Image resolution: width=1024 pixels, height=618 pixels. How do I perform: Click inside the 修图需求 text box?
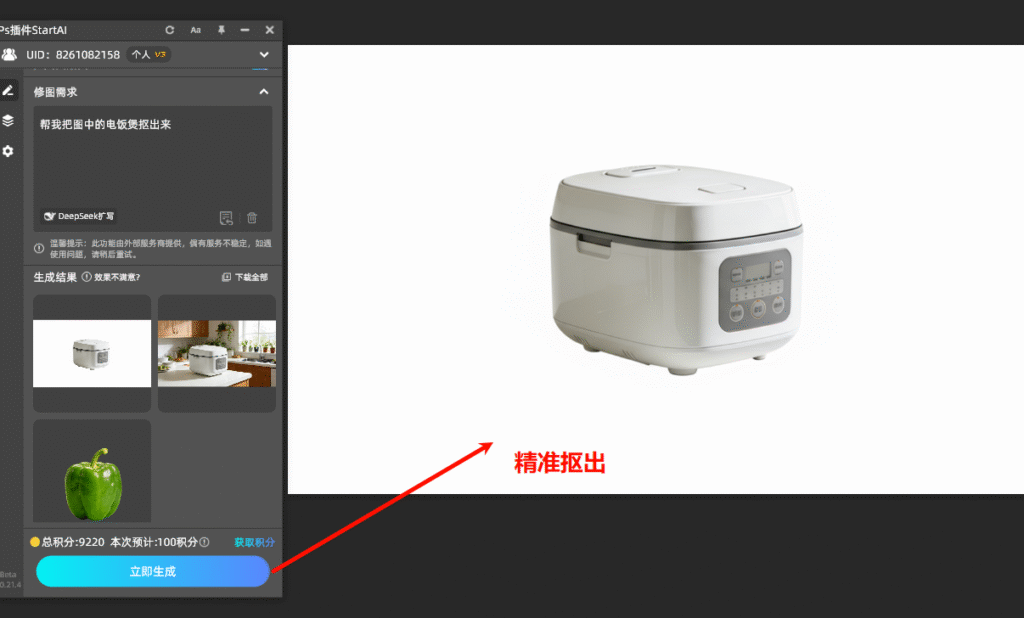click(152, 160)
